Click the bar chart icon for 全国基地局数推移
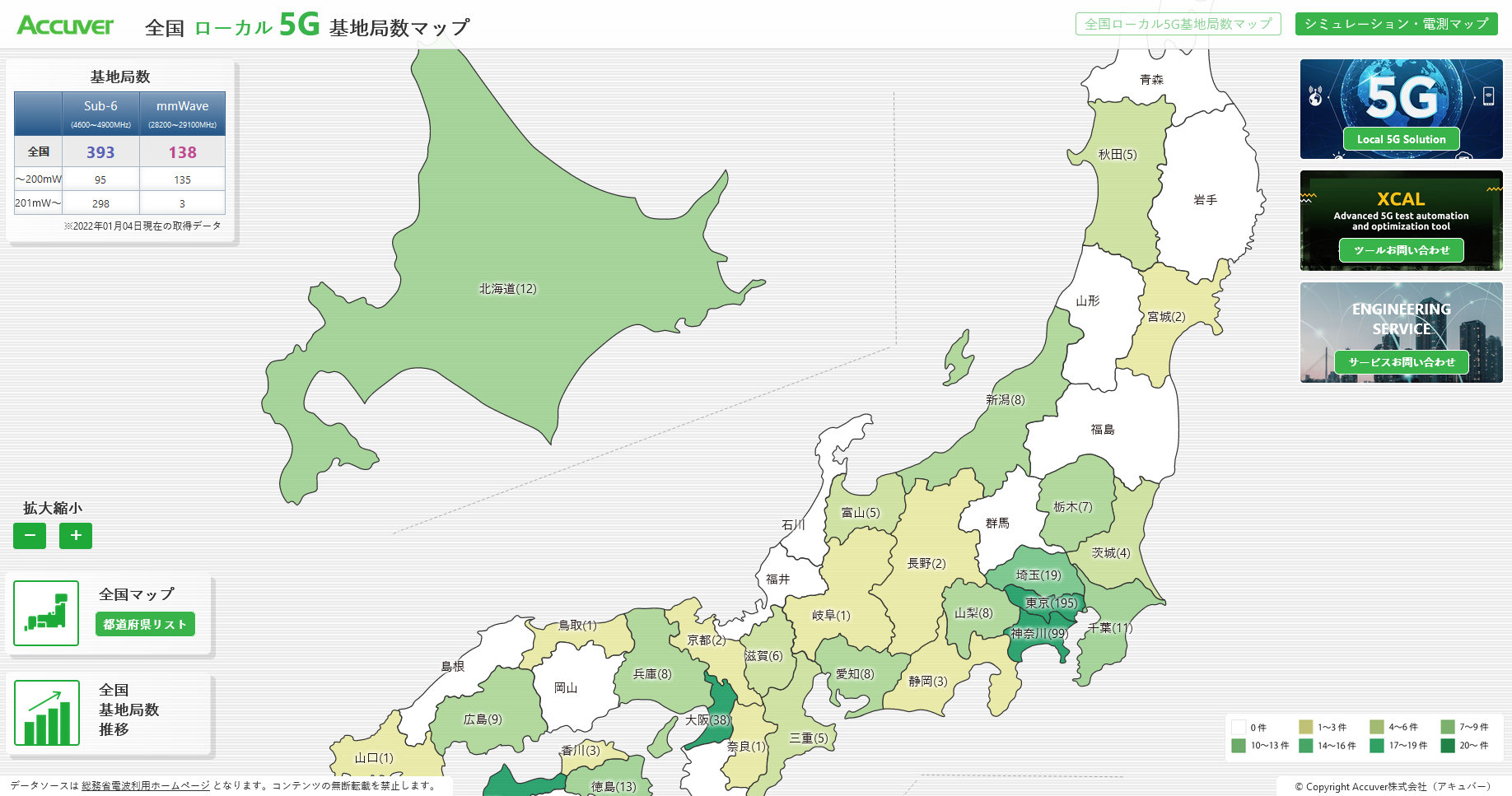 pos(47,713)
